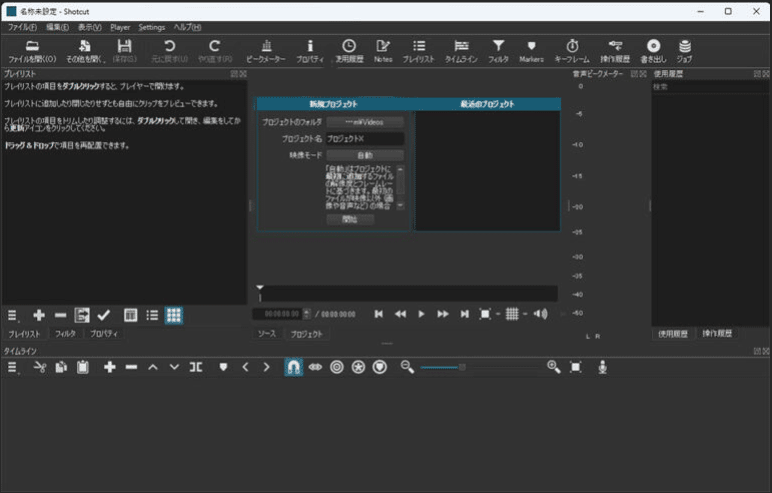Toggle the timeline Snap magnet button

(x=293, y=367)
